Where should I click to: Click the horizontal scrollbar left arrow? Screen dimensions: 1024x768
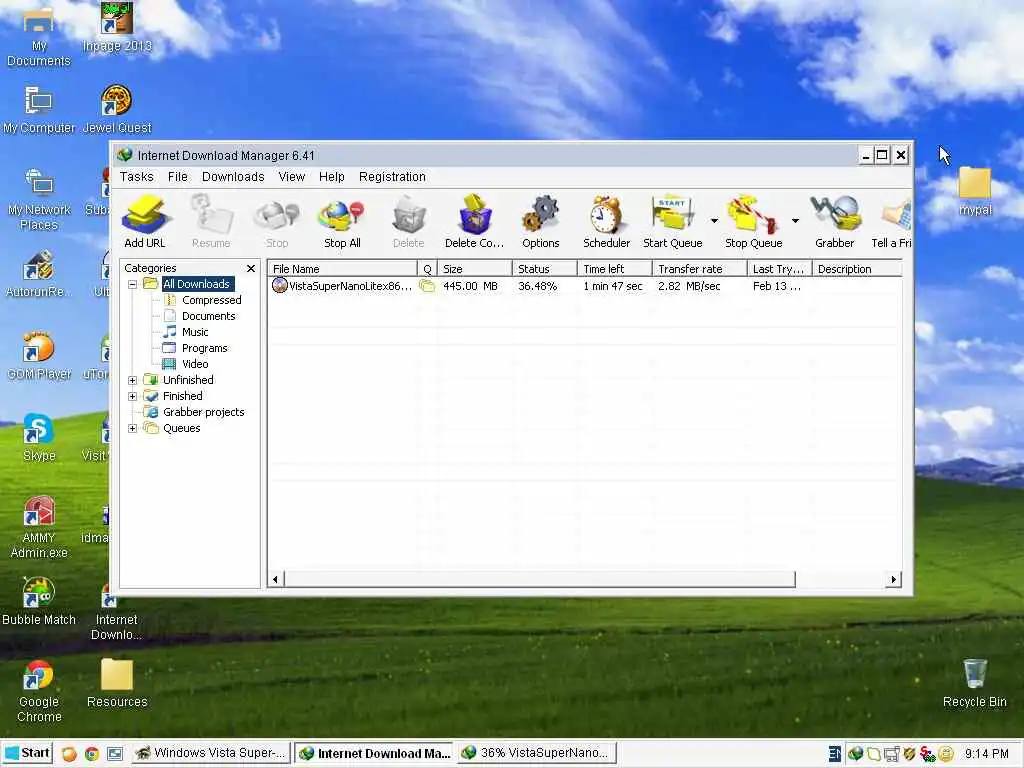pyautogui.click(x=276, y=579)
